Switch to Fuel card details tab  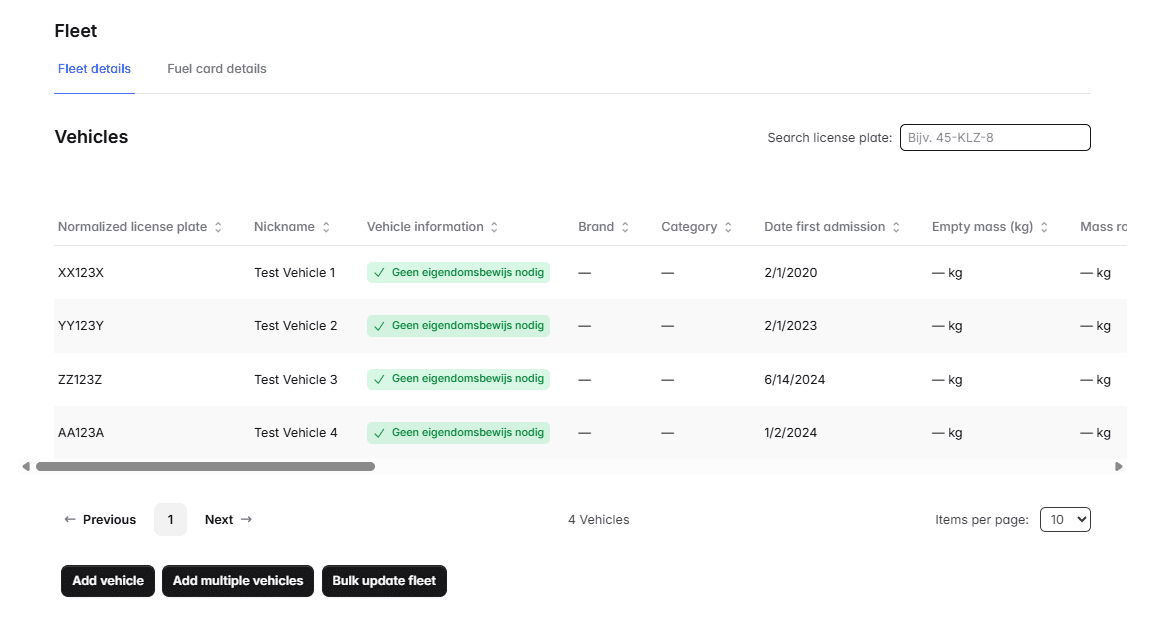[217, 69]
